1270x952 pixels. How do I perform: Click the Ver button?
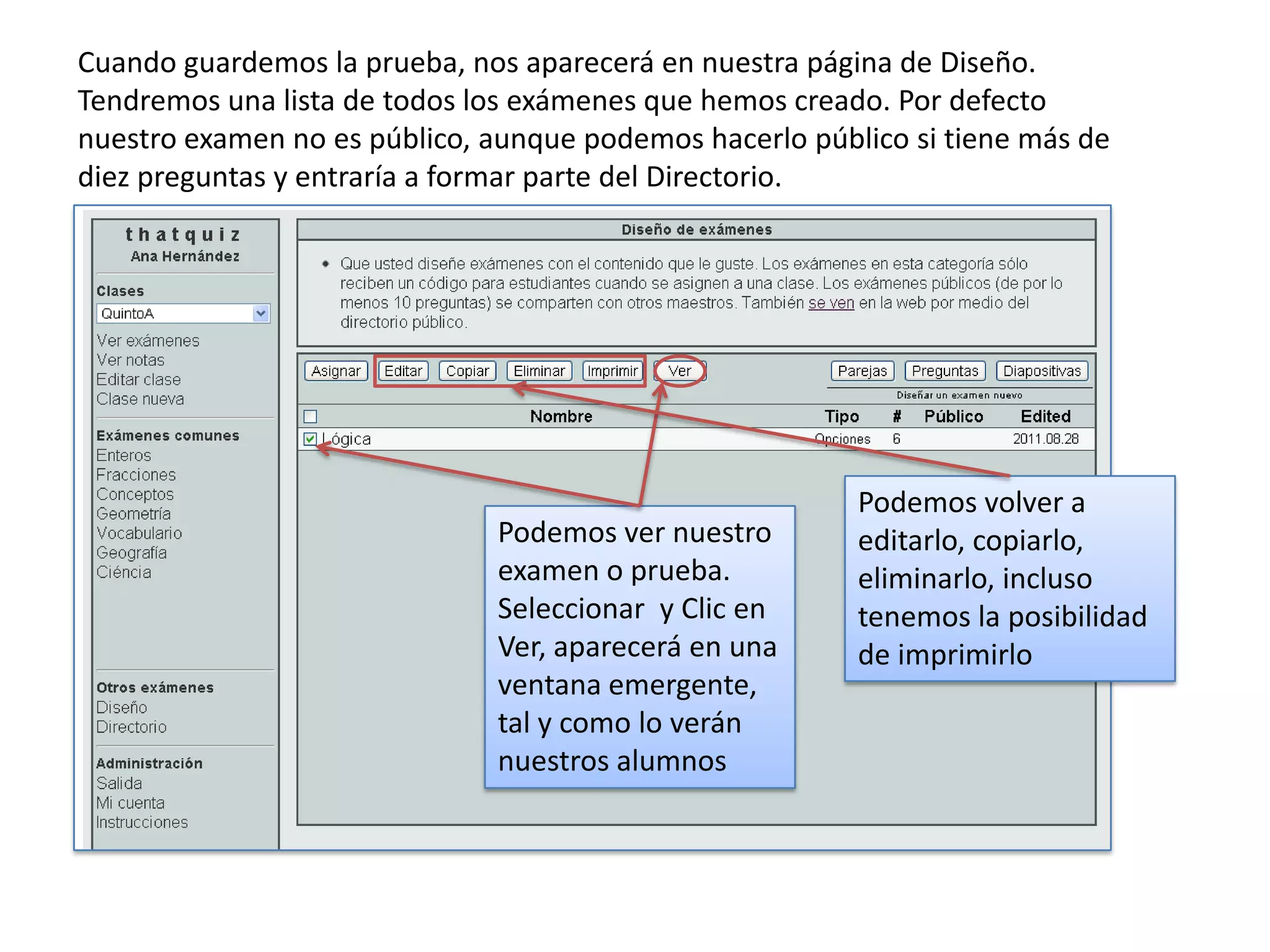click(x=680, y=371)
